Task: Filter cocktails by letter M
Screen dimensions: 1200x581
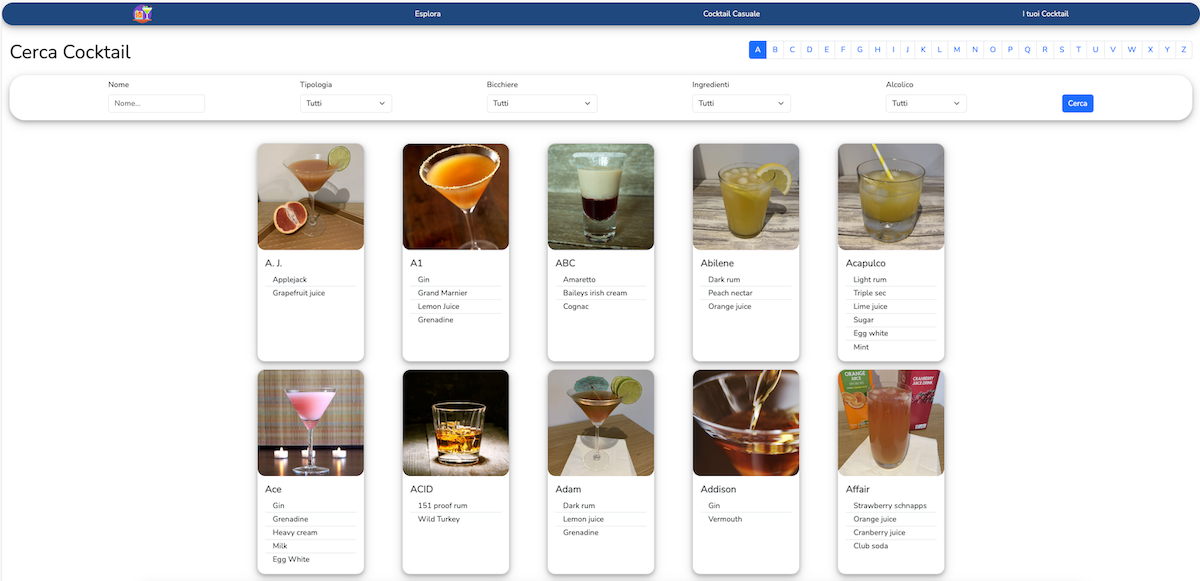Action: pos(957,50)
